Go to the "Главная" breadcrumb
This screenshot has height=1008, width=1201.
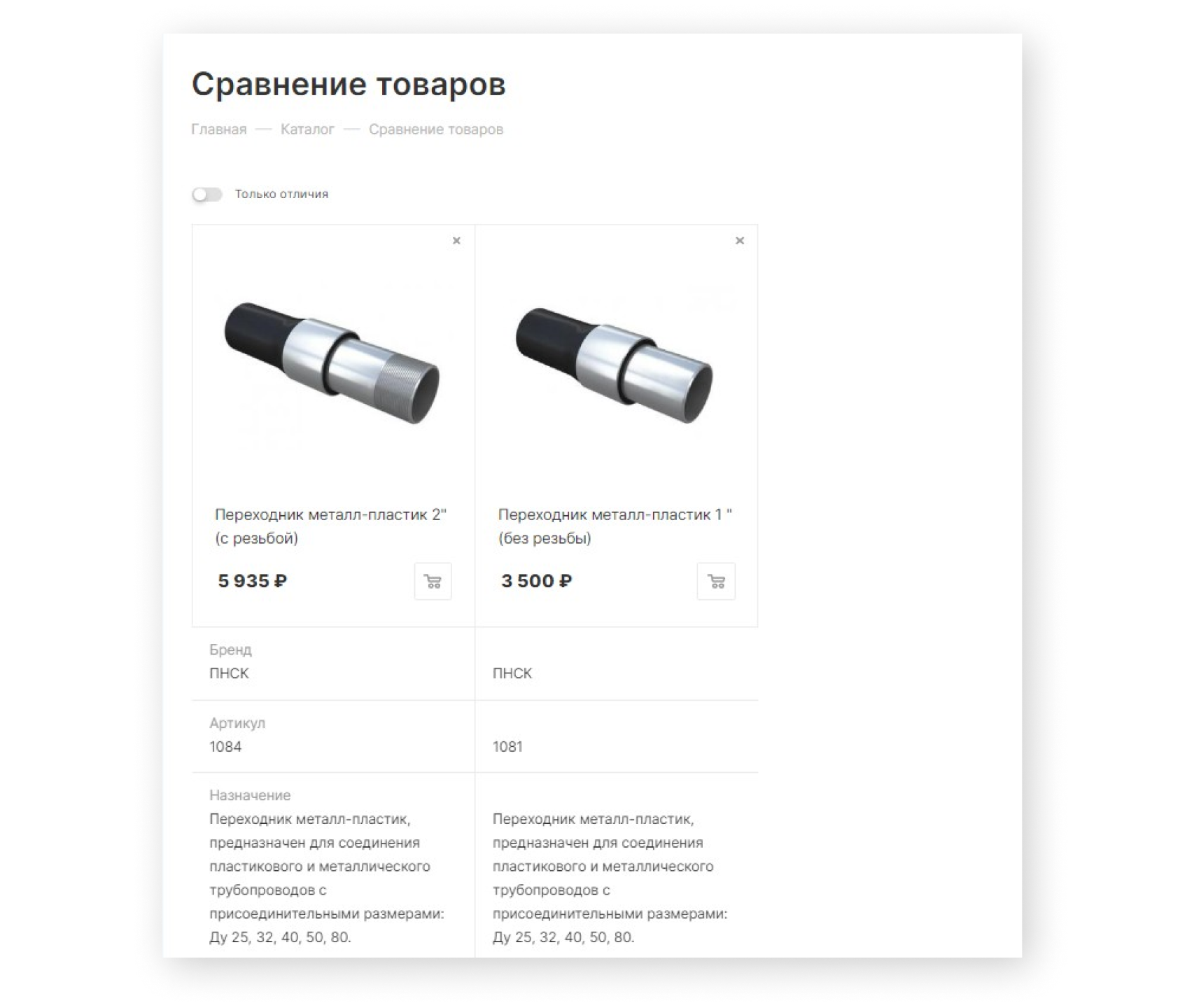(x=219, y=129)
